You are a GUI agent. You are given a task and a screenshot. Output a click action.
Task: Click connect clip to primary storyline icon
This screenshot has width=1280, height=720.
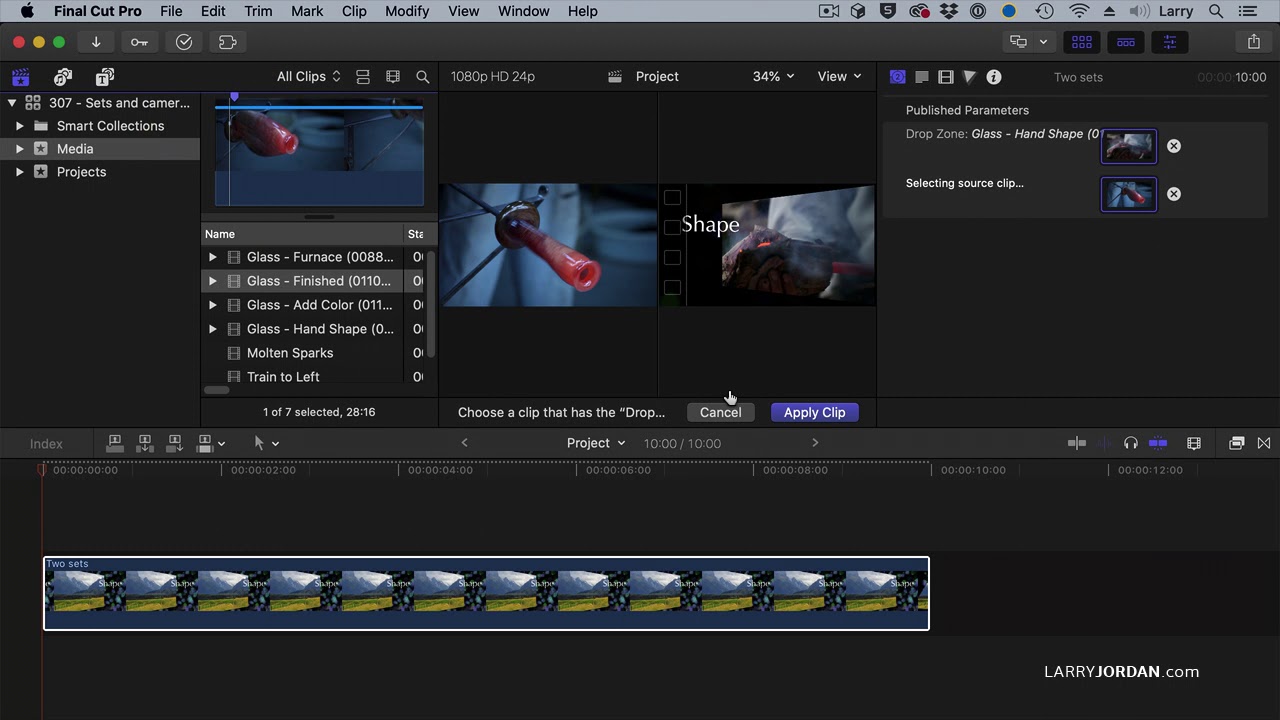pyautogui.click(x=115, y=443)
